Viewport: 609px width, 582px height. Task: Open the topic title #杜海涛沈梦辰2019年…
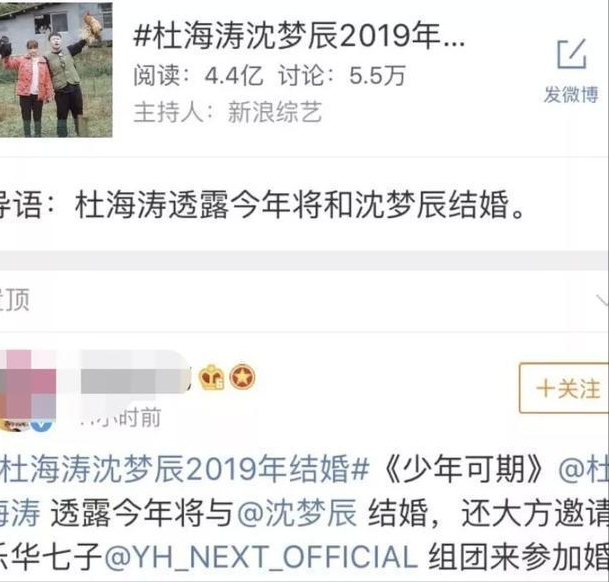[x=299, y=37]
